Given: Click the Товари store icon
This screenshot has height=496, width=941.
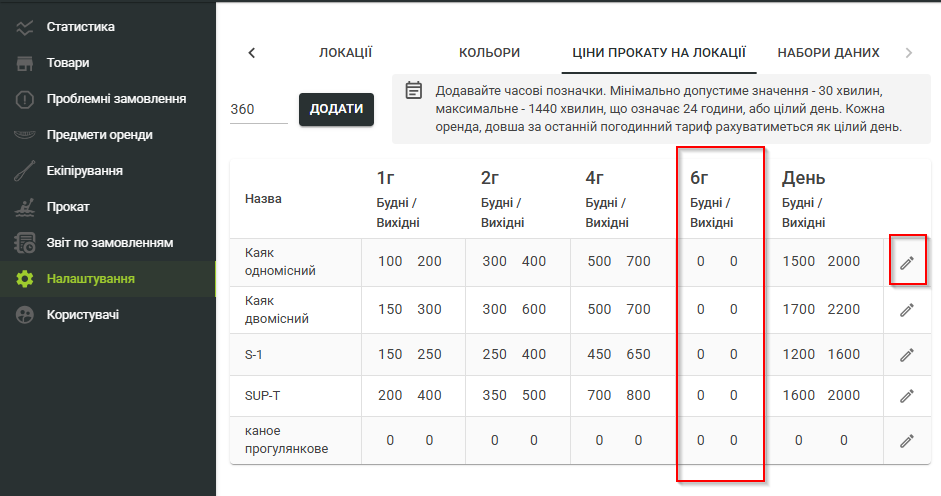Looking at the screenshot, I should 25,63.
